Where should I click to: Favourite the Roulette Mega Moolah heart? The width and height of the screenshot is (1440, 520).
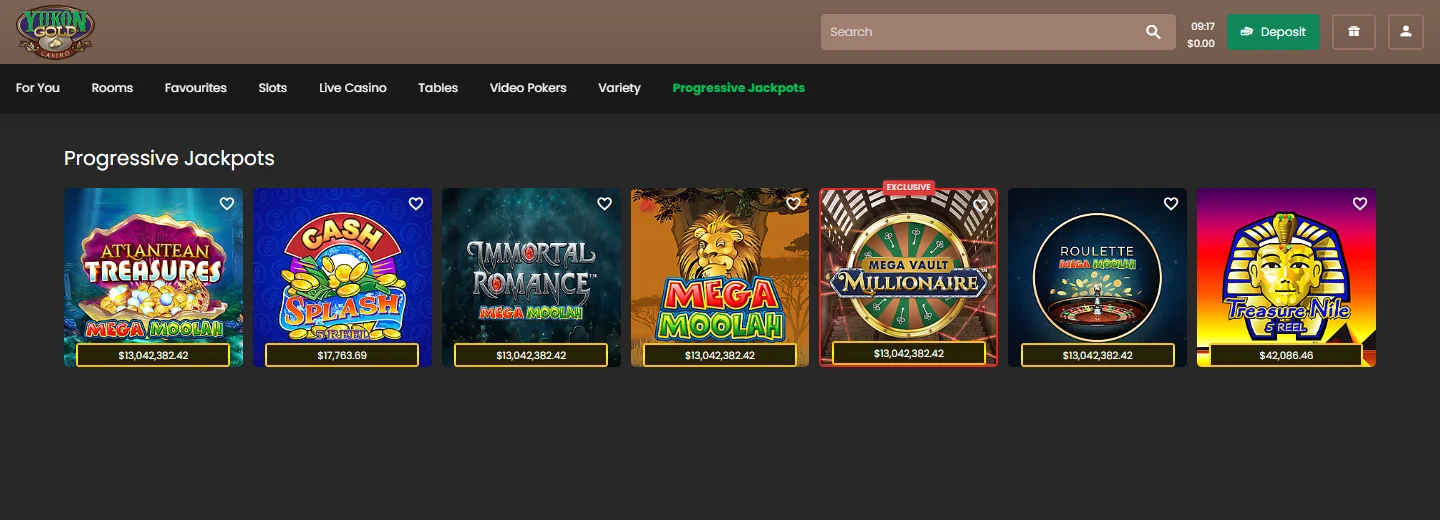coord(1171,204)
